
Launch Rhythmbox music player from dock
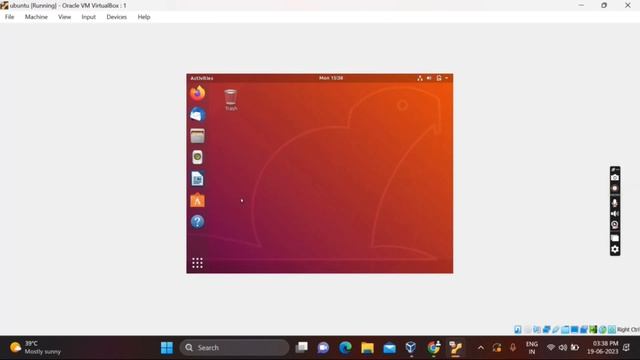(198, 157)
